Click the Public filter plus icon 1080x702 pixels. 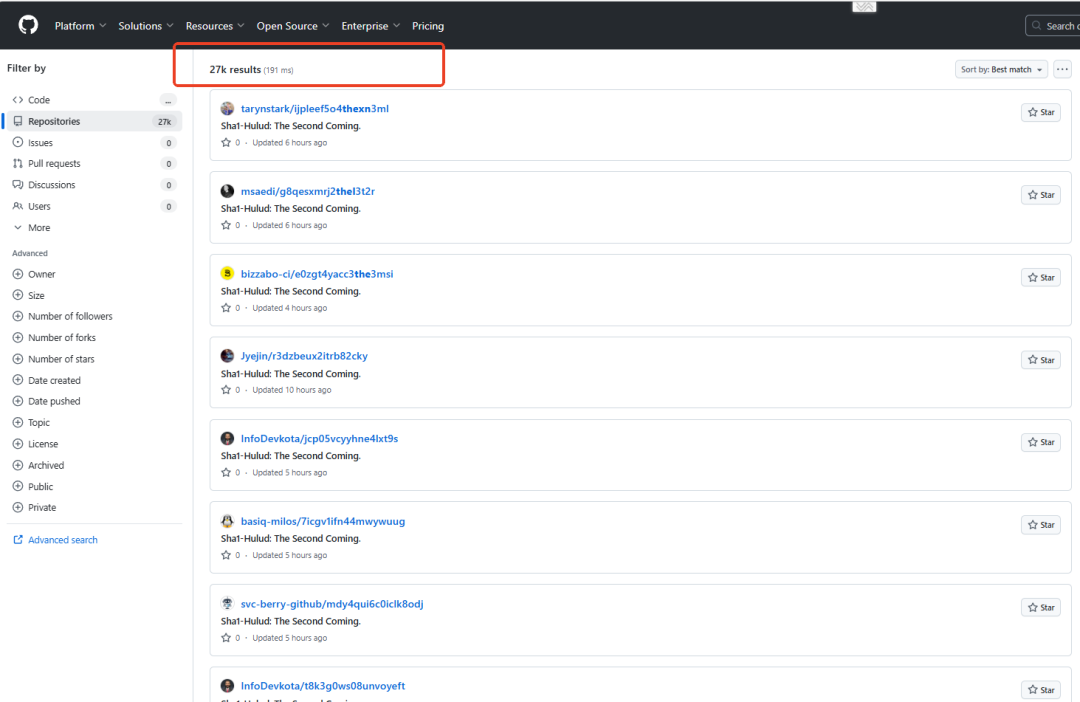(x=18, y=486)
